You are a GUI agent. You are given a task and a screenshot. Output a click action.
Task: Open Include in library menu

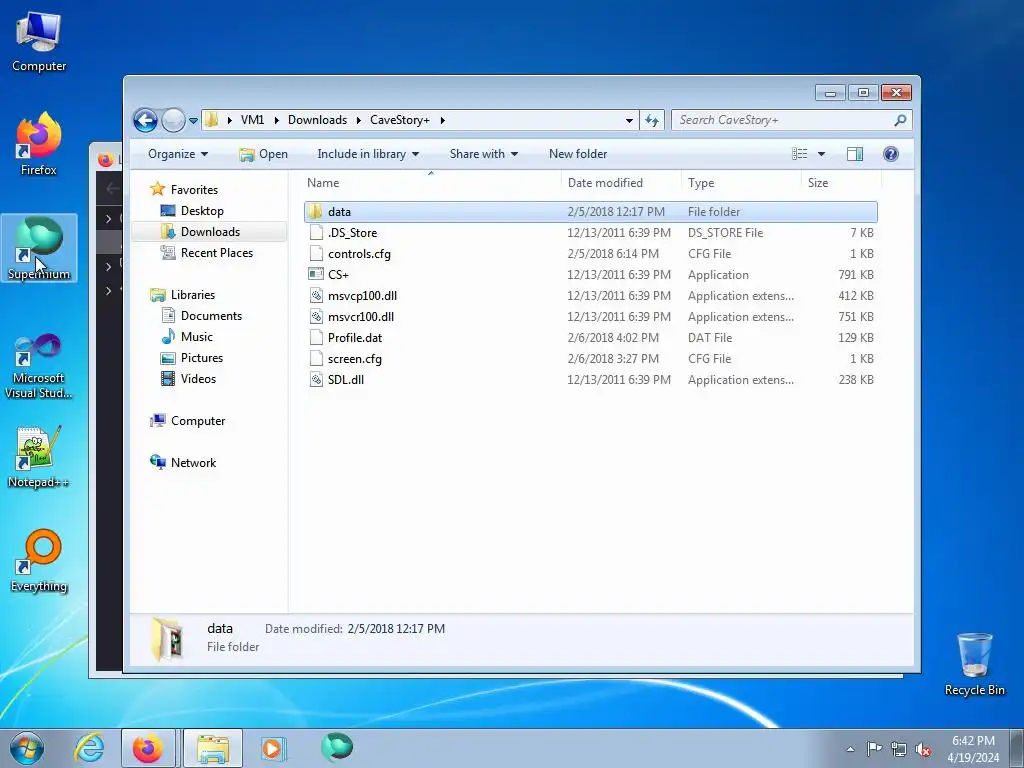click(368, 154)
